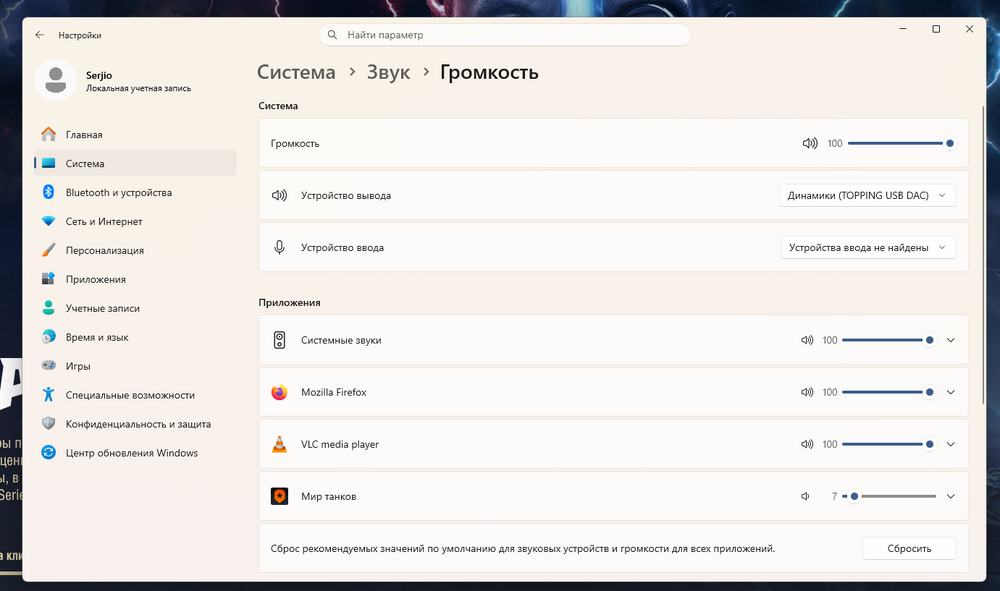Click the Звук breadcrumb link
Image resolution: width=1000 pixels, height=591 pixels.
coord(388,73)
